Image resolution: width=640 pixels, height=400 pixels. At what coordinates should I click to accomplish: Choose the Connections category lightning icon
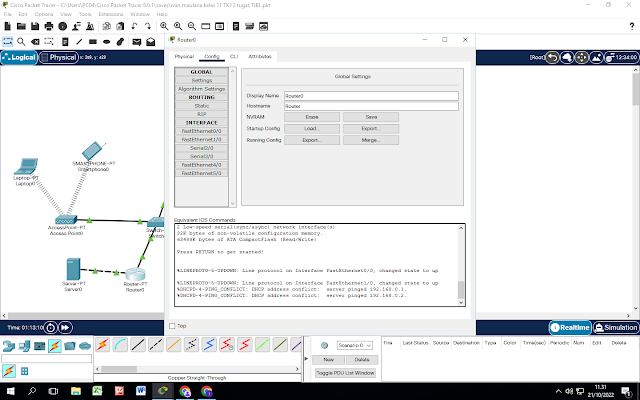[x=55, y=346]
